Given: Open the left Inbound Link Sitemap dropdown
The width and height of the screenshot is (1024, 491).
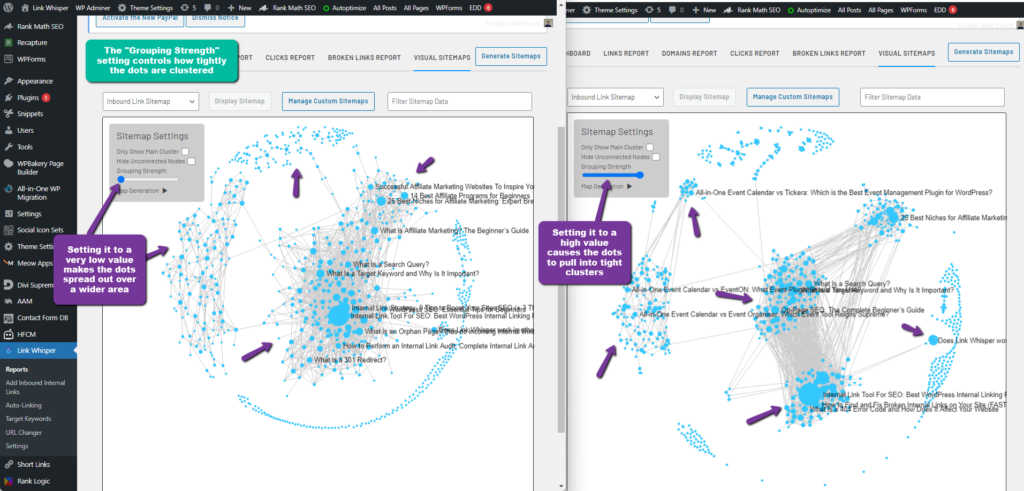Looking at the screenshot, I should tap(150, 100).
